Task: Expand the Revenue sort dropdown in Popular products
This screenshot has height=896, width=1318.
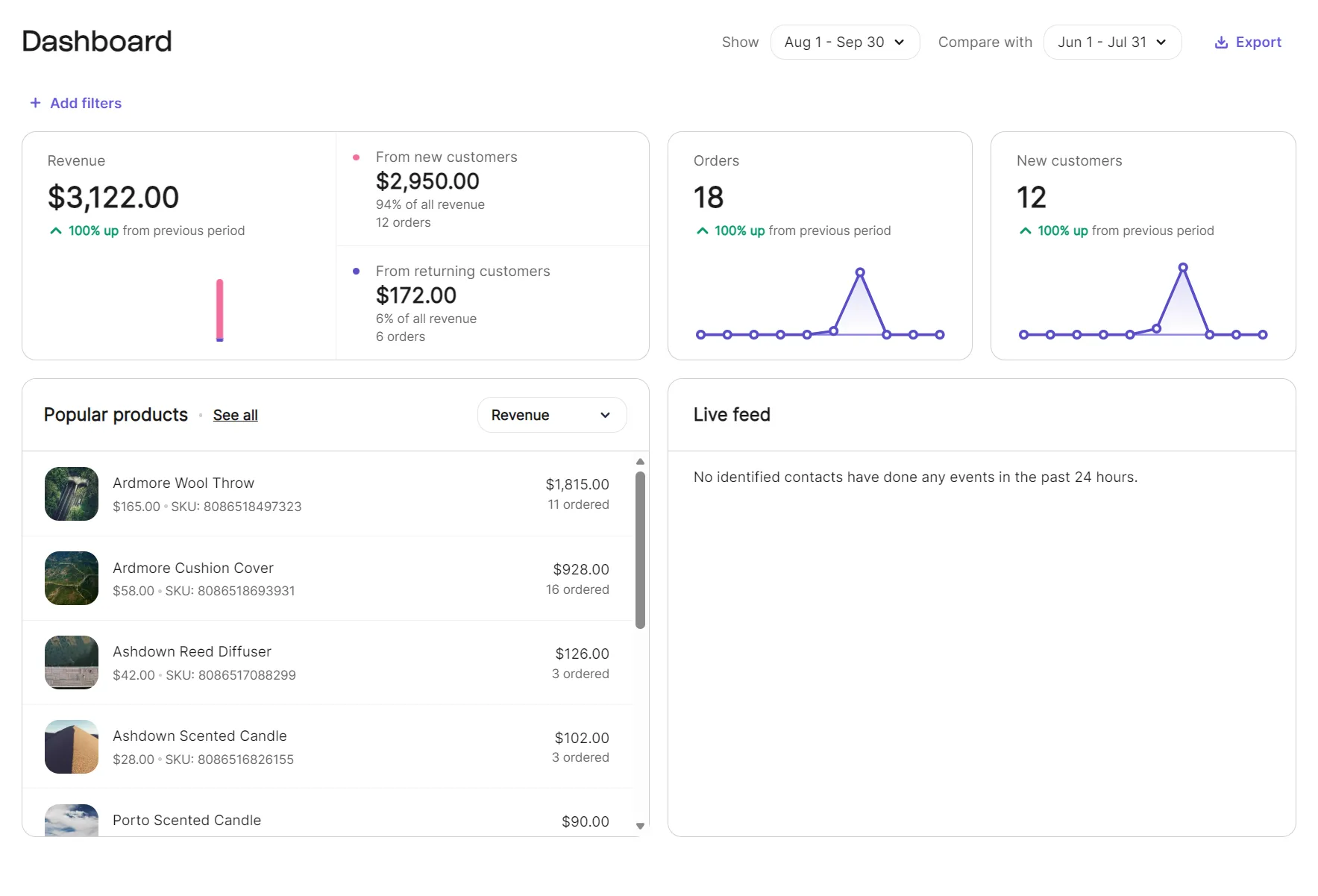Action: (552, 415)
